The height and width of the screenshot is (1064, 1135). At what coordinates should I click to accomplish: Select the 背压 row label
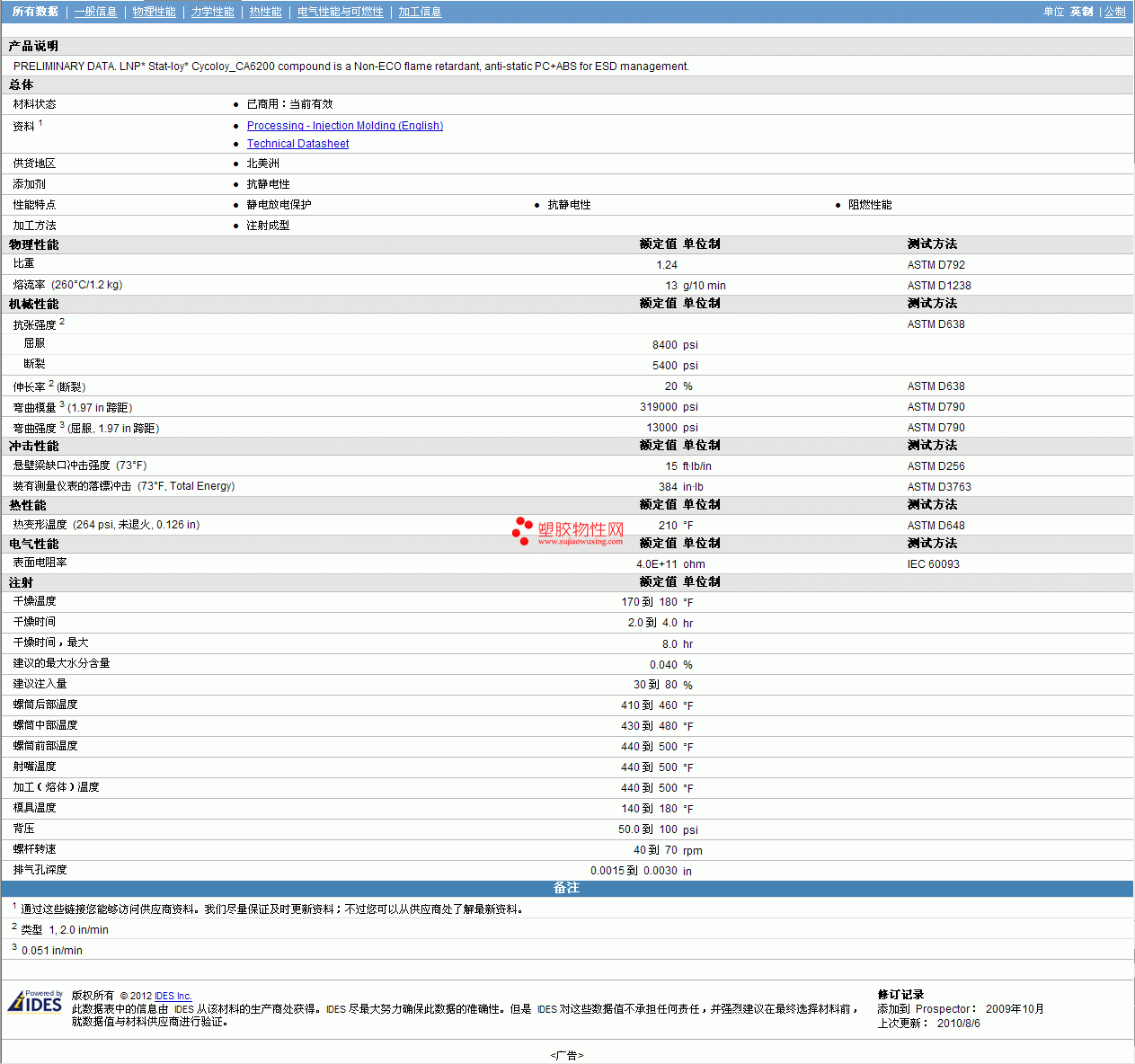[23, 829]
